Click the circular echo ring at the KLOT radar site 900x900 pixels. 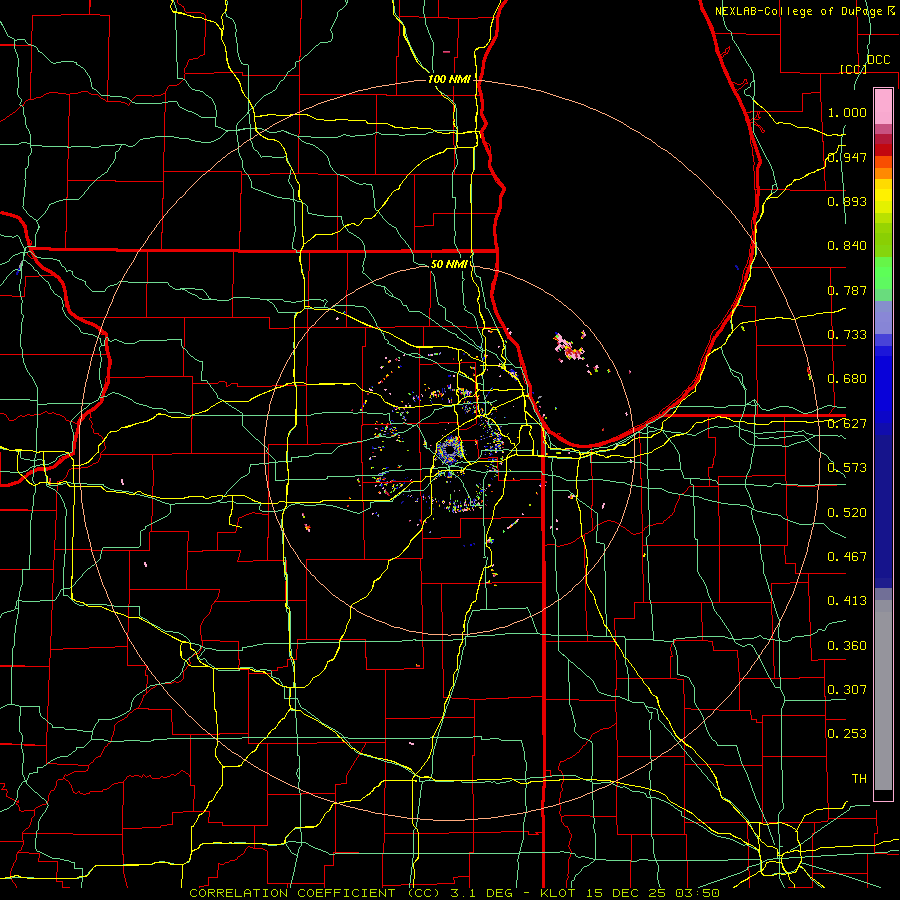449,450
